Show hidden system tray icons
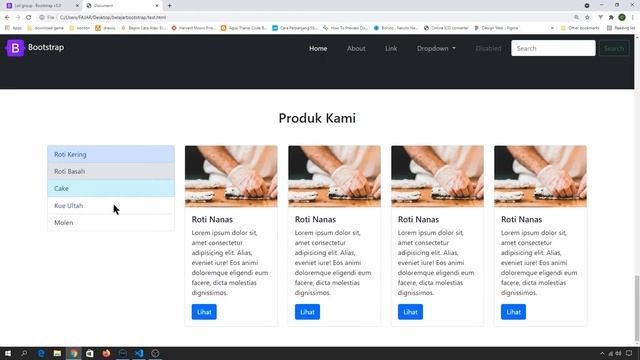The height and width of the screenshot is (360, 640). 602,353
